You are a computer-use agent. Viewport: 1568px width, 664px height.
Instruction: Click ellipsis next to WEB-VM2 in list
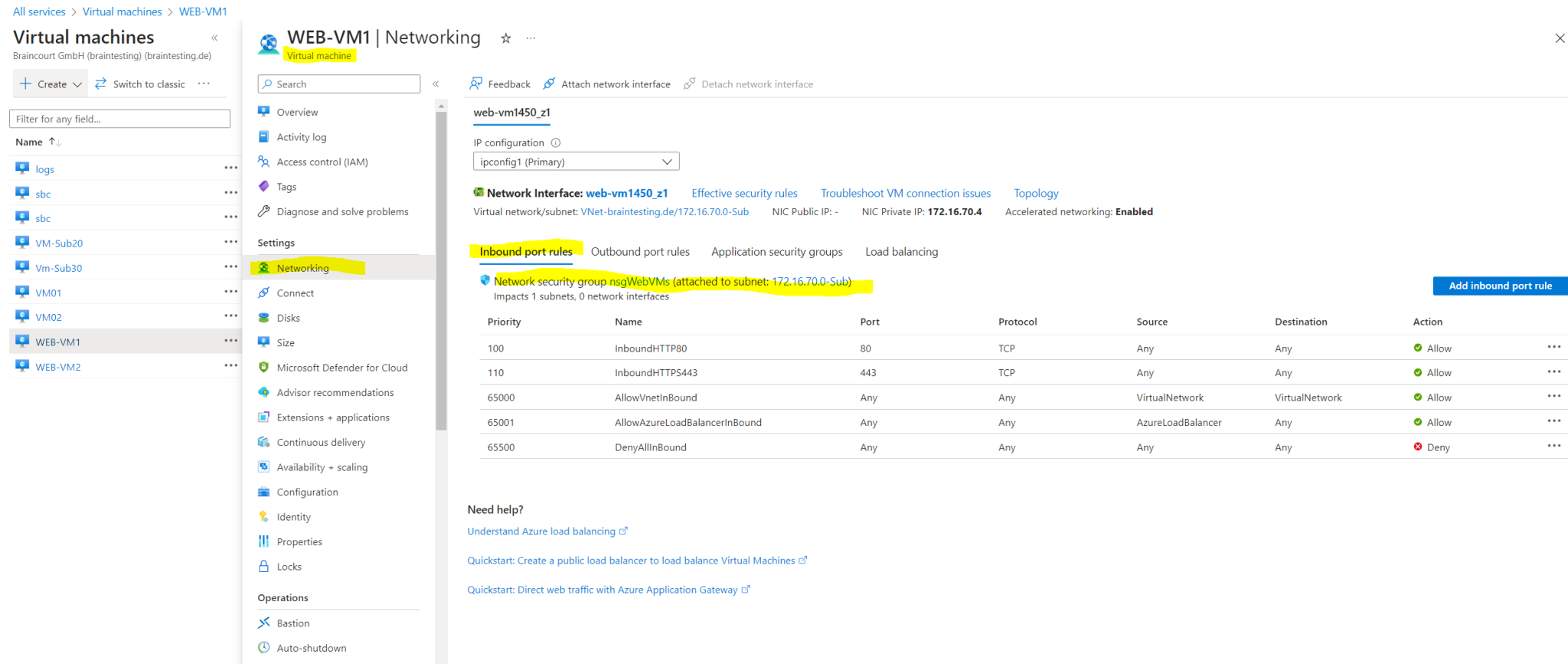230,366
